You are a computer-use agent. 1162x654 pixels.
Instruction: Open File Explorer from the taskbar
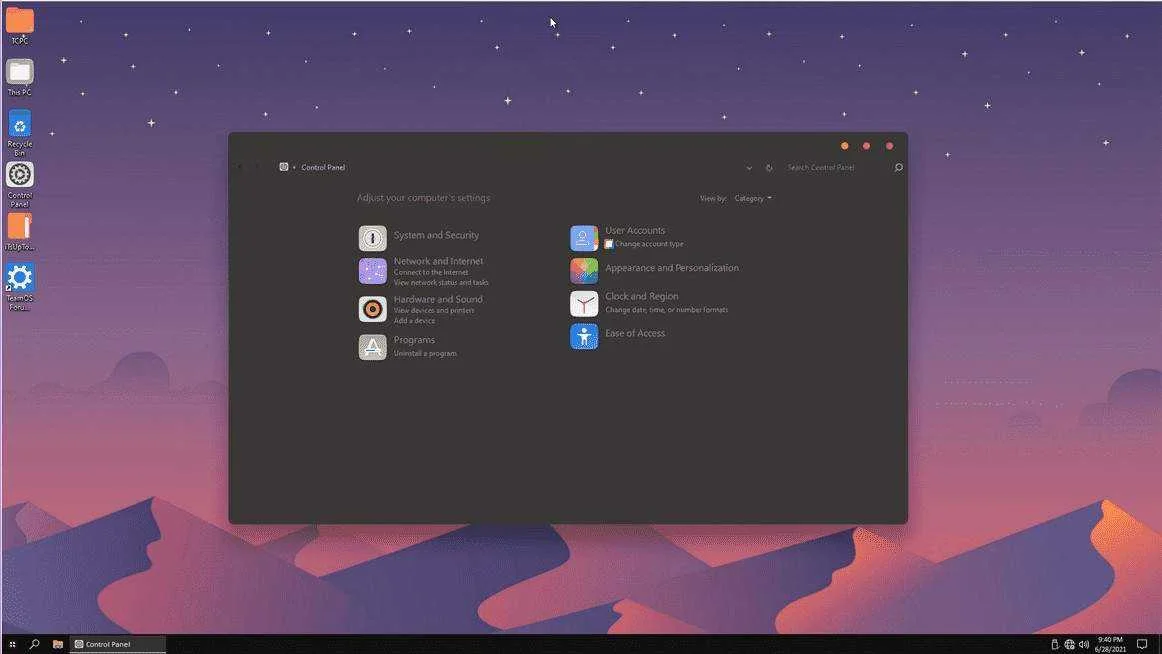[x=58, y=644]
